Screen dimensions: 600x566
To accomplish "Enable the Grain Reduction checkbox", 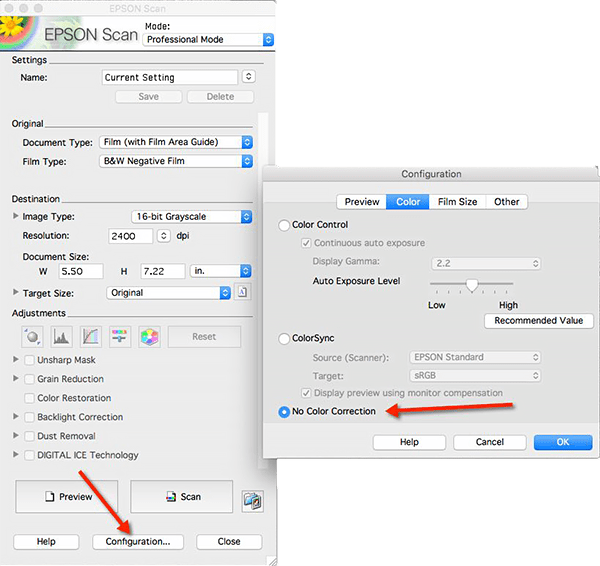I will [29, 379].
